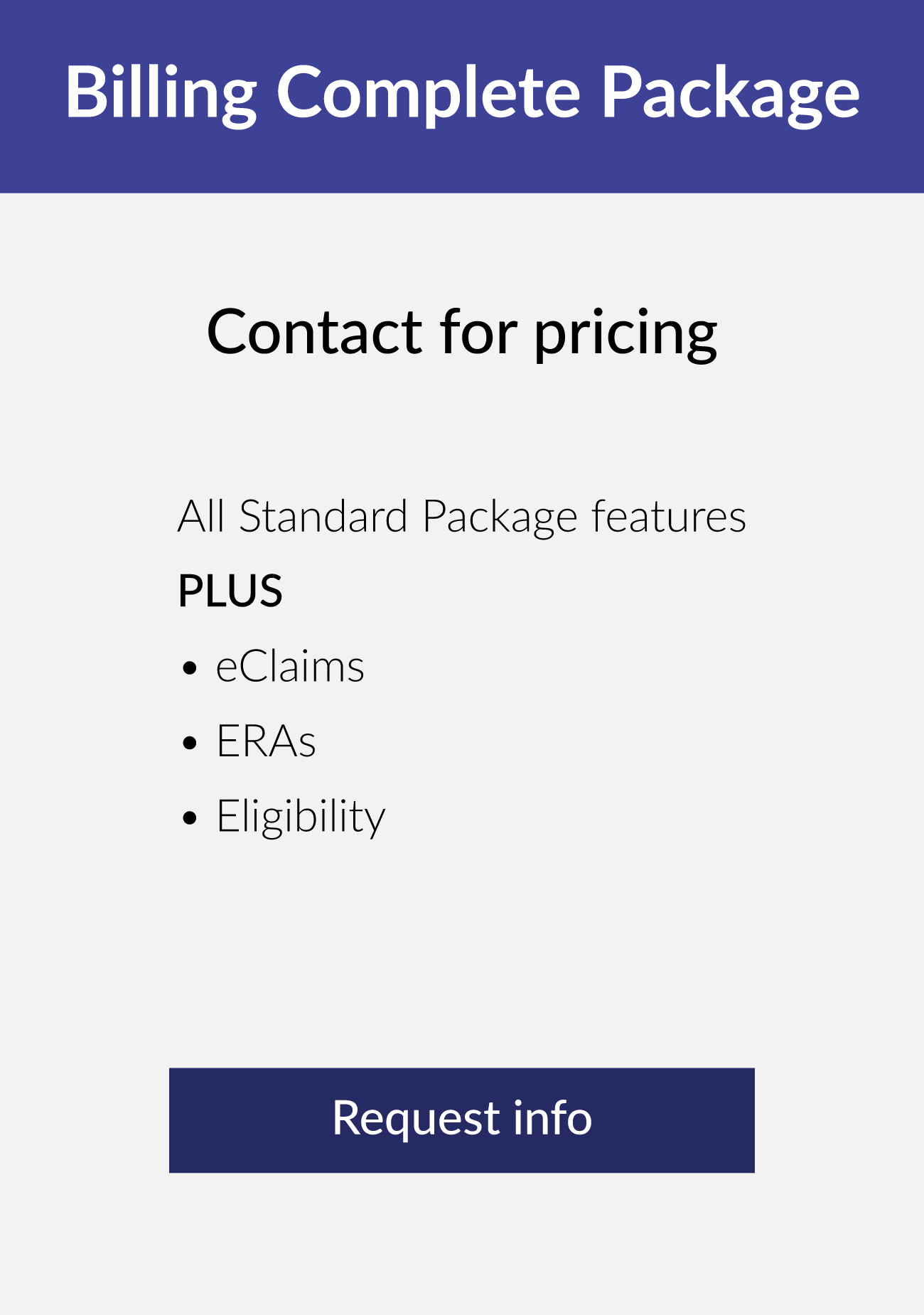924x1315 pixels.
Task: Click the word Request on the button
Action: click(x=416, y=1121)
